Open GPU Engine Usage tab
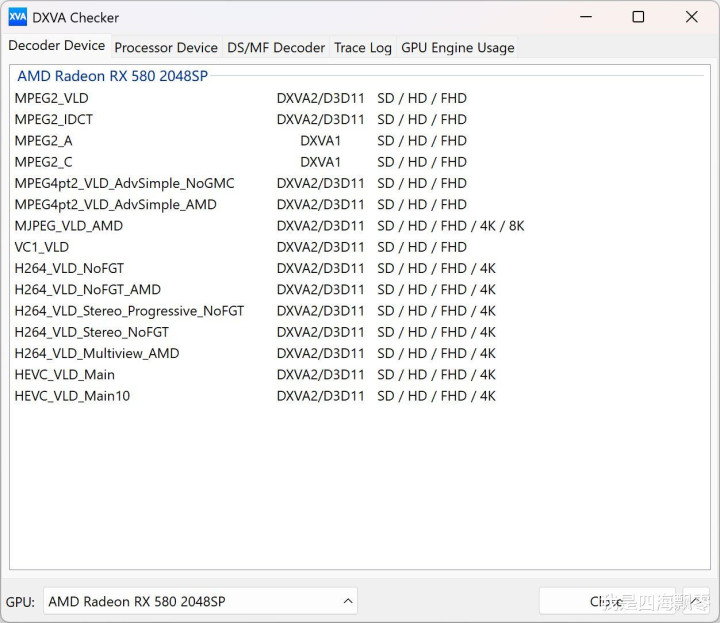This screenshot has width=720, height=623. point(457,47)
